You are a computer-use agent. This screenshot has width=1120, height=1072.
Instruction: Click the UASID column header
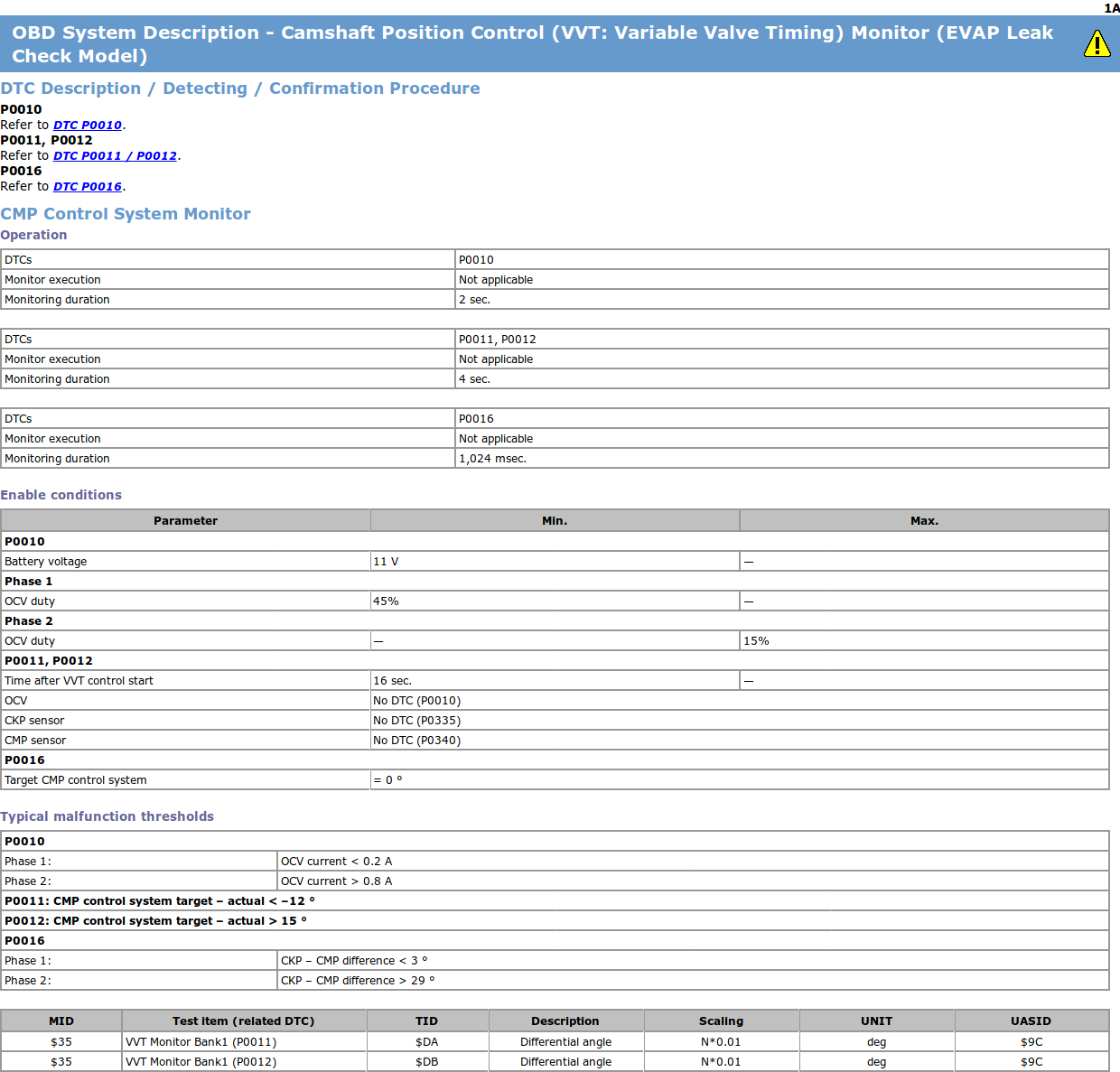point(1031,1021)
